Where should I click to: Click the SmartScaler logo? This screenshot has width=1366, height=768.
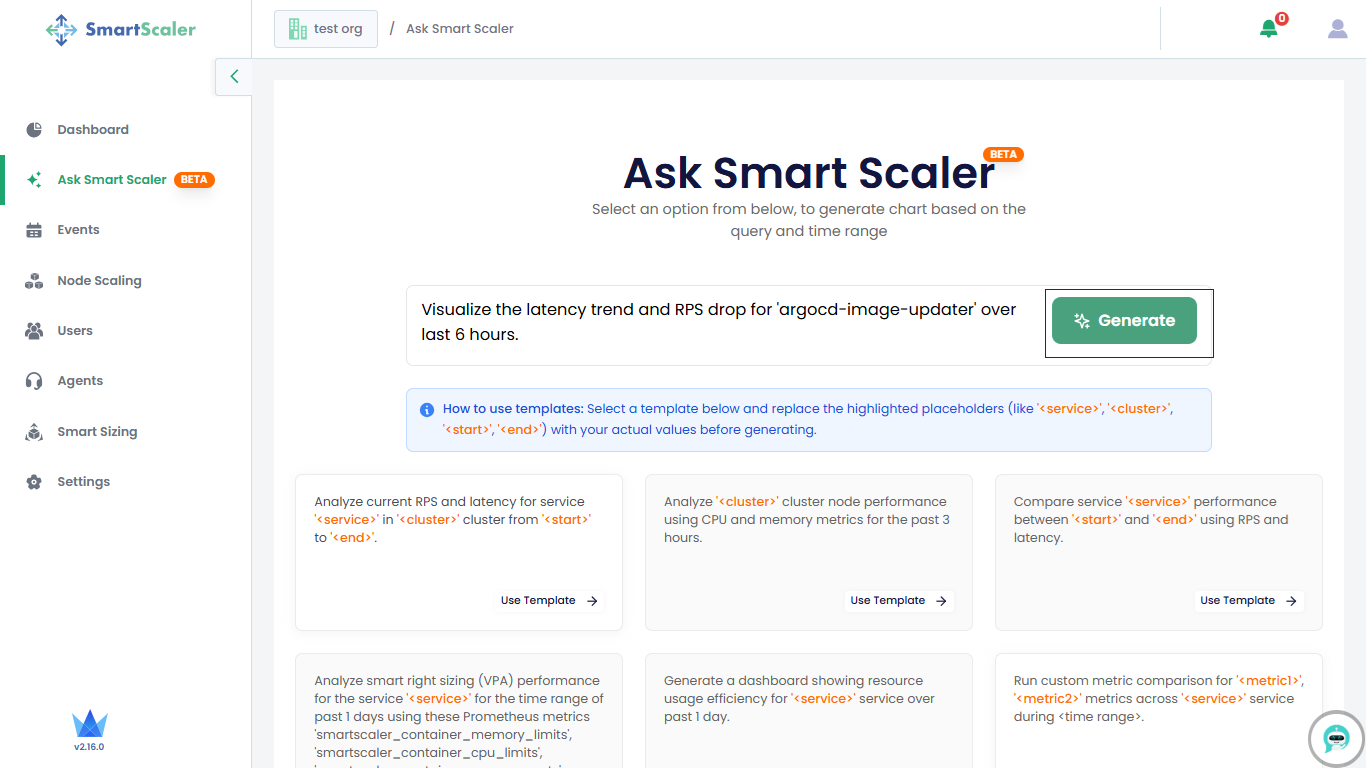click(x=121, y=29)
